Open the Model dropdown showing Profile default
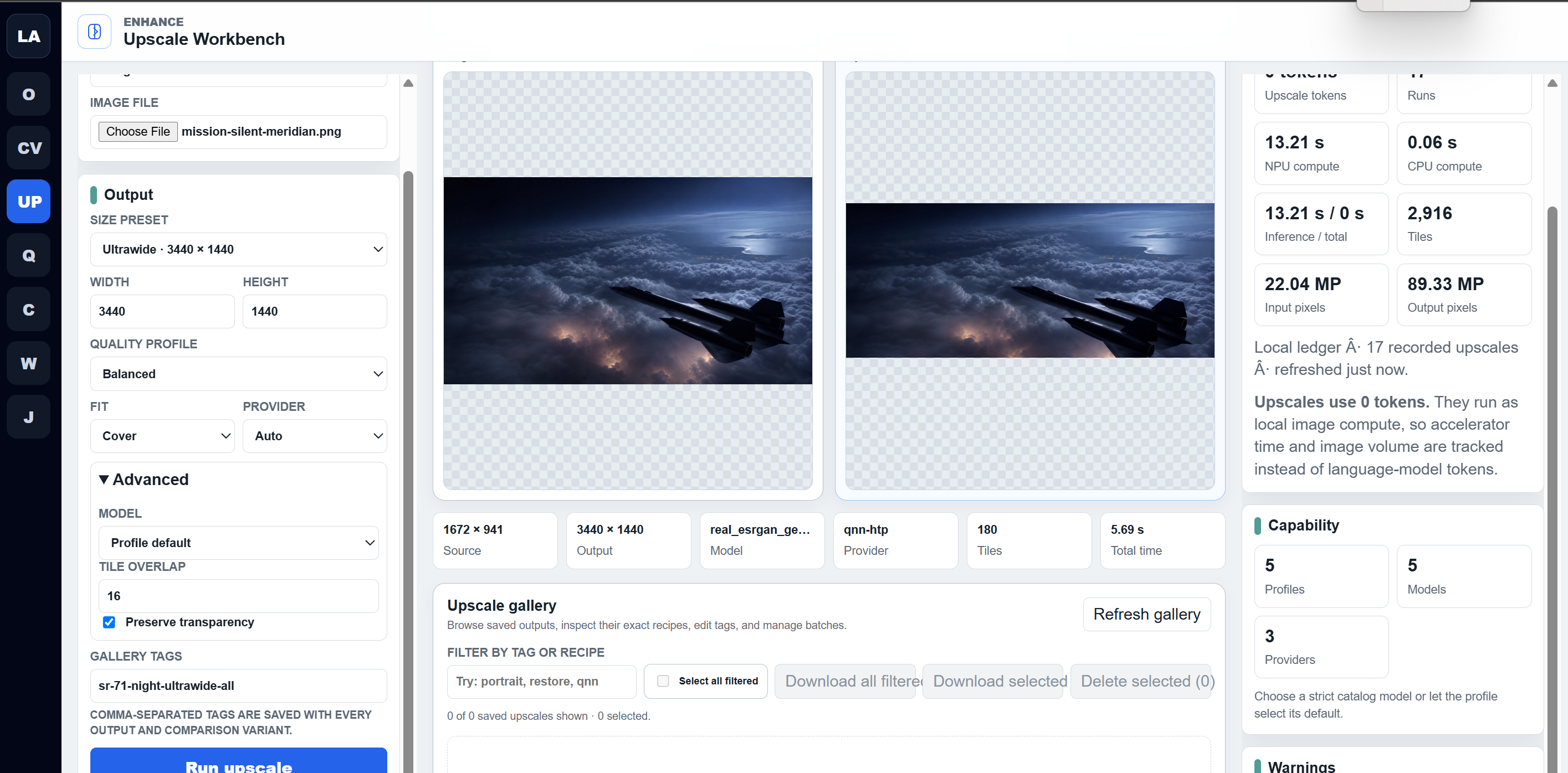The width and height of the screenshot is (1568, 773). [239, 543]
